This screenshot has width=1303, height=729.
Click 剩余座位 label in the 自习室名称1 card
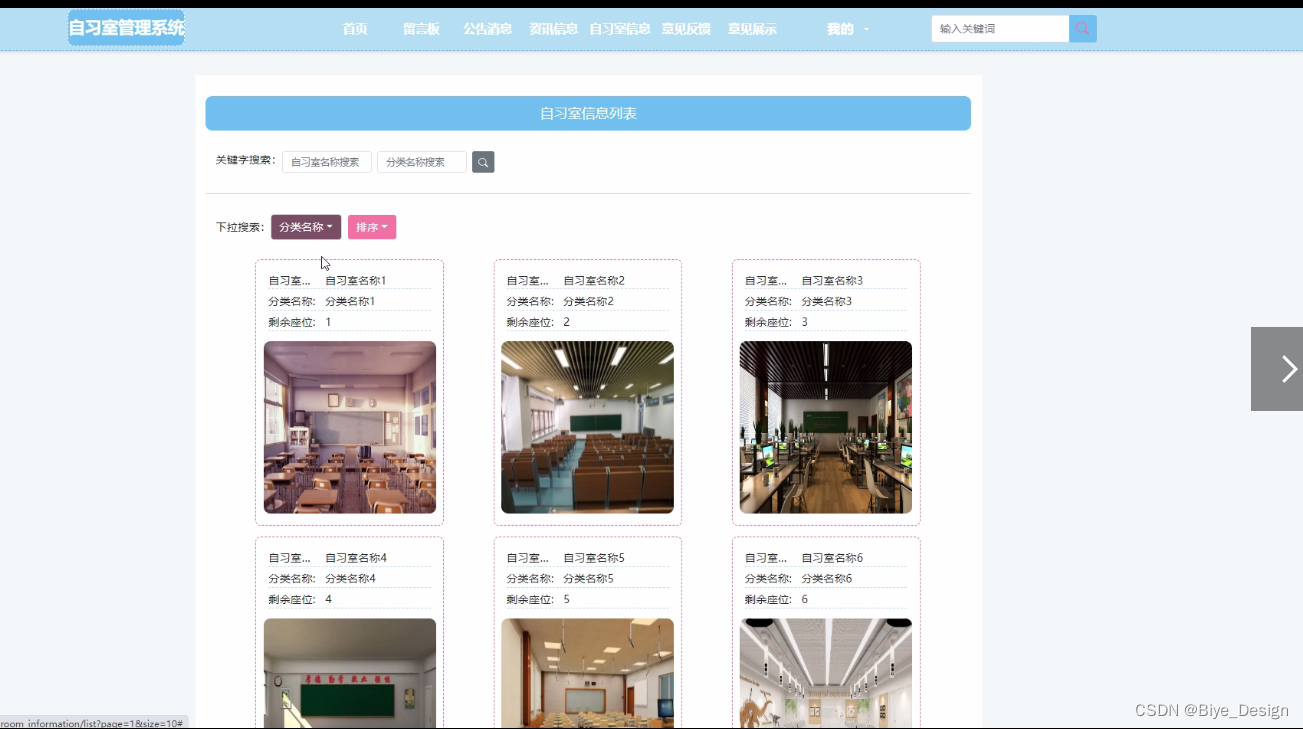coord(292,323)
